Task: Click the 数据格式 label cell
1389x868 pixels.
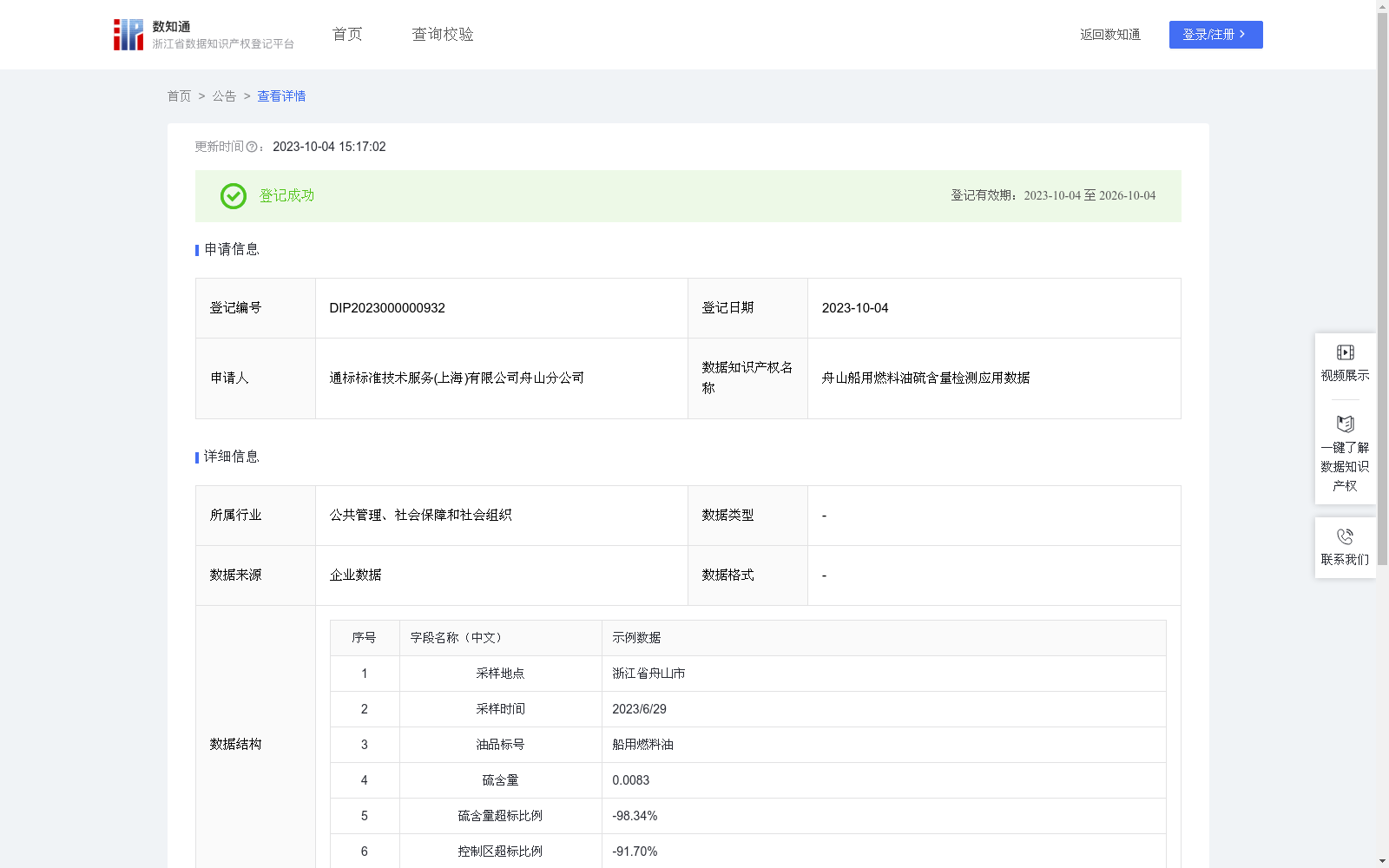Action: 747,575
